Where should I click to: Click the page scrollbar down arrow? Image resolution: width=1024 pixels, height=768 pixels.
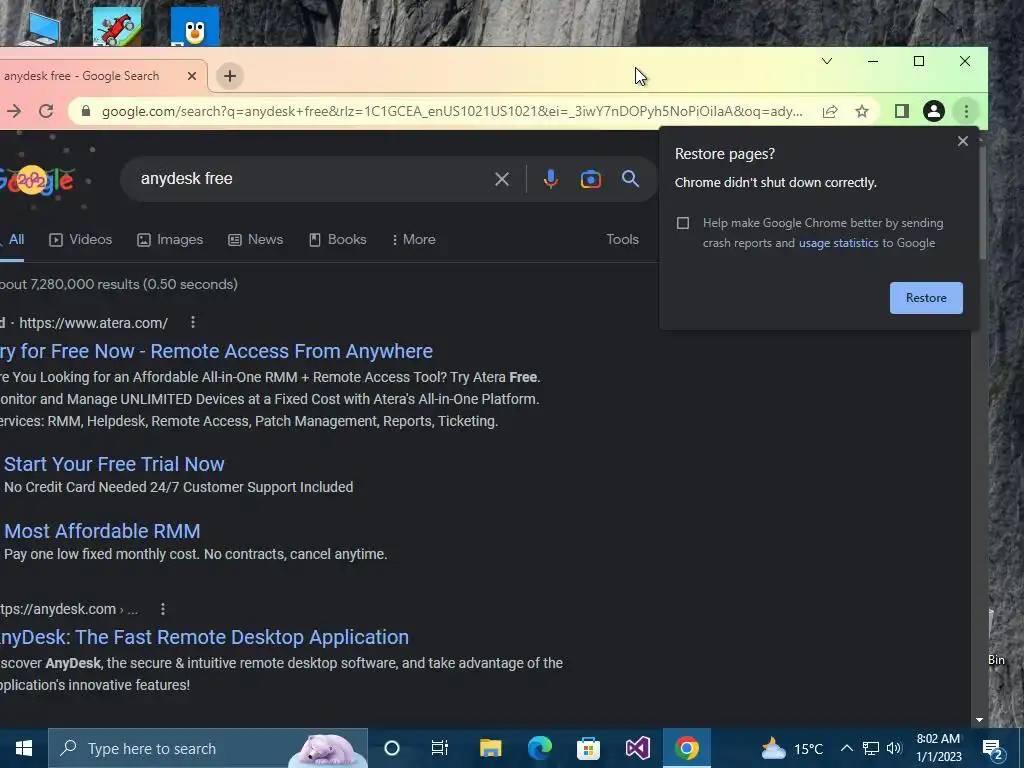[979, 720]
